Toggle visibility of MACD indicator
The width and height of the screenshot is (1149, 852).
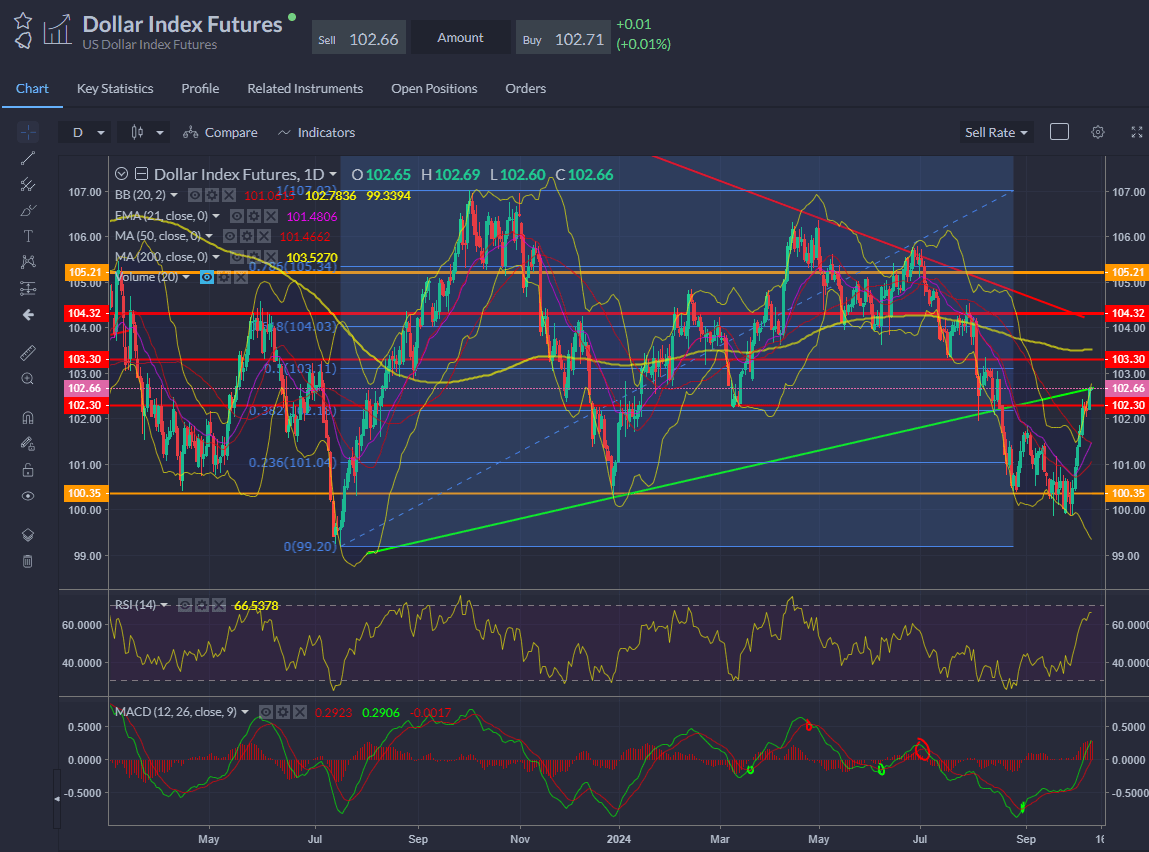266,712
